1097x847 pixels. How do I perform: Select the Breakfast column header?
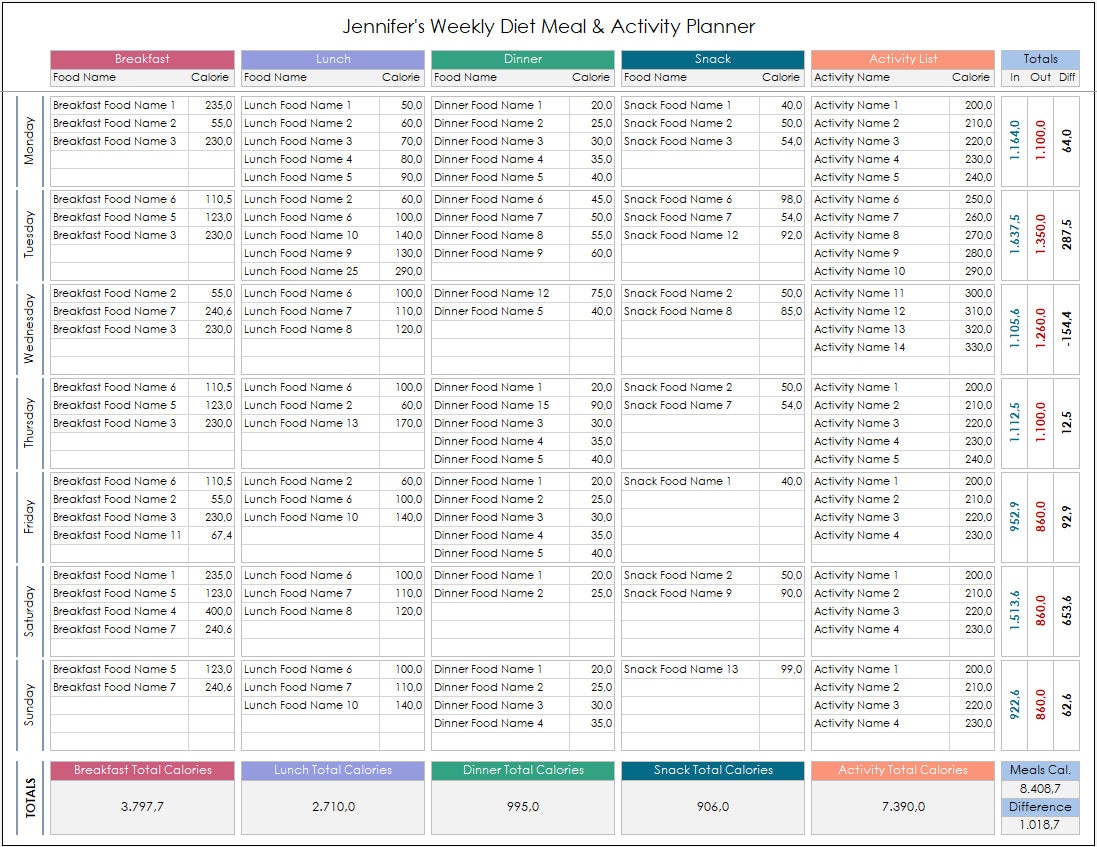(142, 59)
